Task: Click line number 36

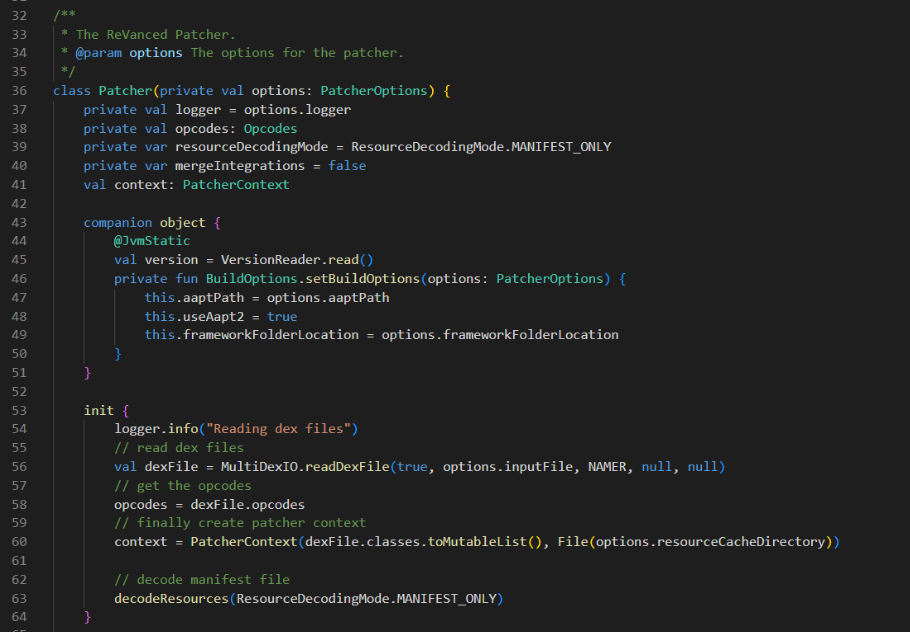Action: click(x=19, y=90)
